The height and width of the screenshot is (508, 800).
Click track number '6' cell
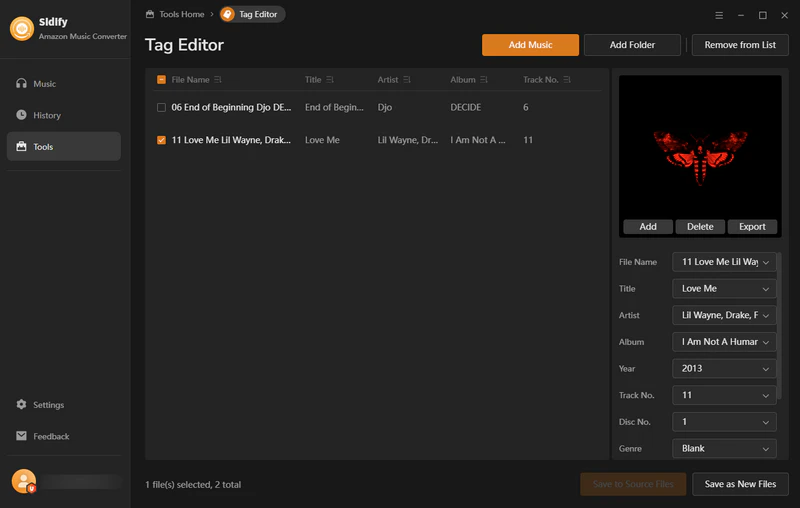coord(526,108)
